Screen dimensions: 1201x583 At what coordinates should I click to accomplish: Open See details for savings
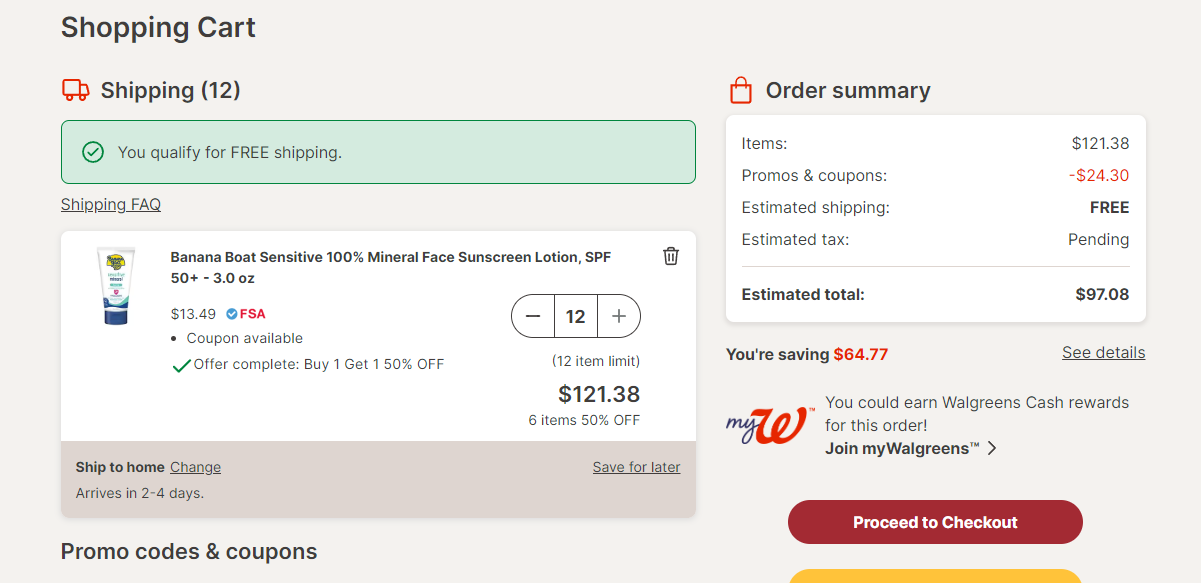pos(1104,352)
